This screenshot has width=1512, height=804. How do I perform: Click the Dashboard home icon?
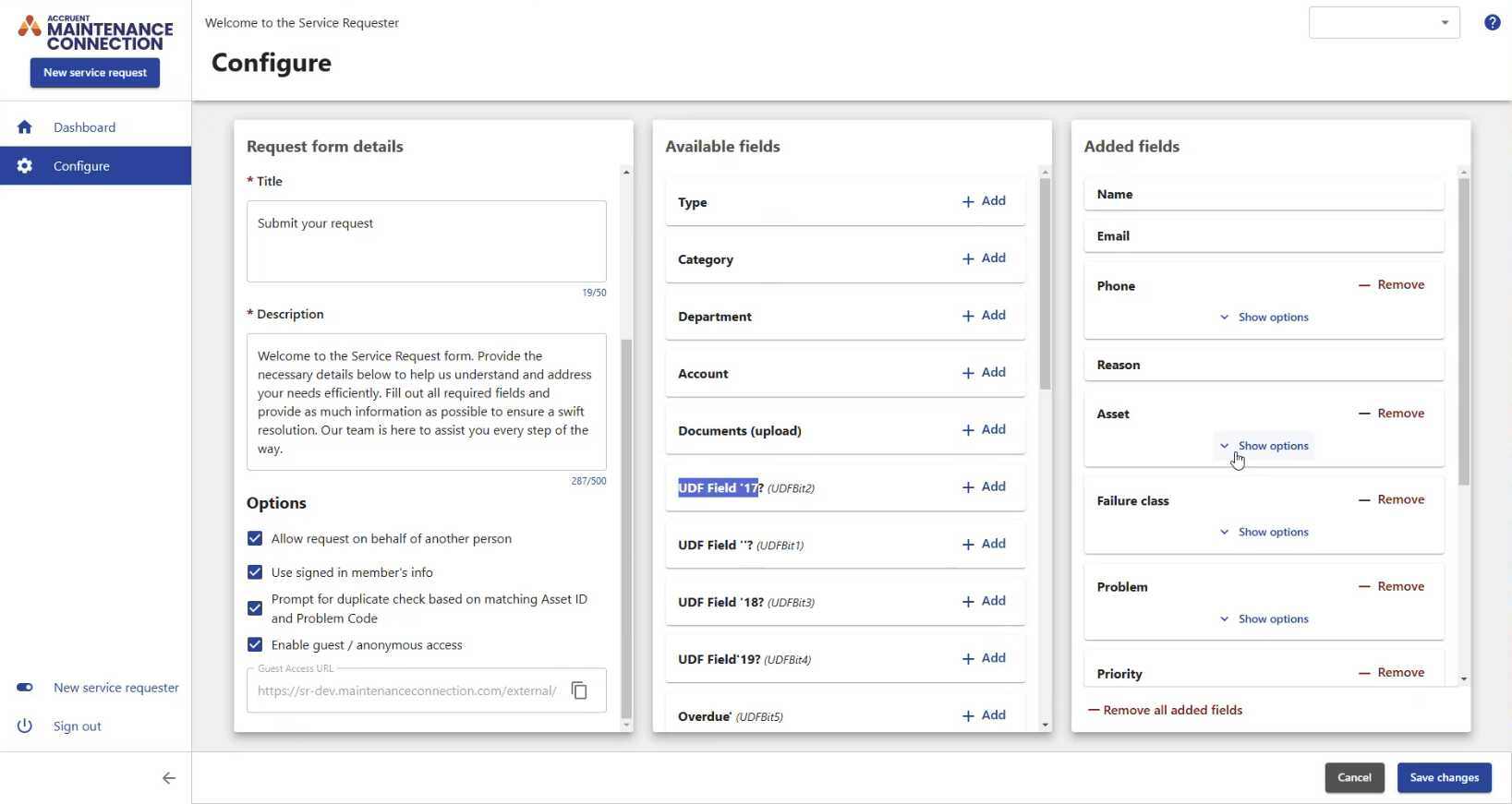(25, 127)
